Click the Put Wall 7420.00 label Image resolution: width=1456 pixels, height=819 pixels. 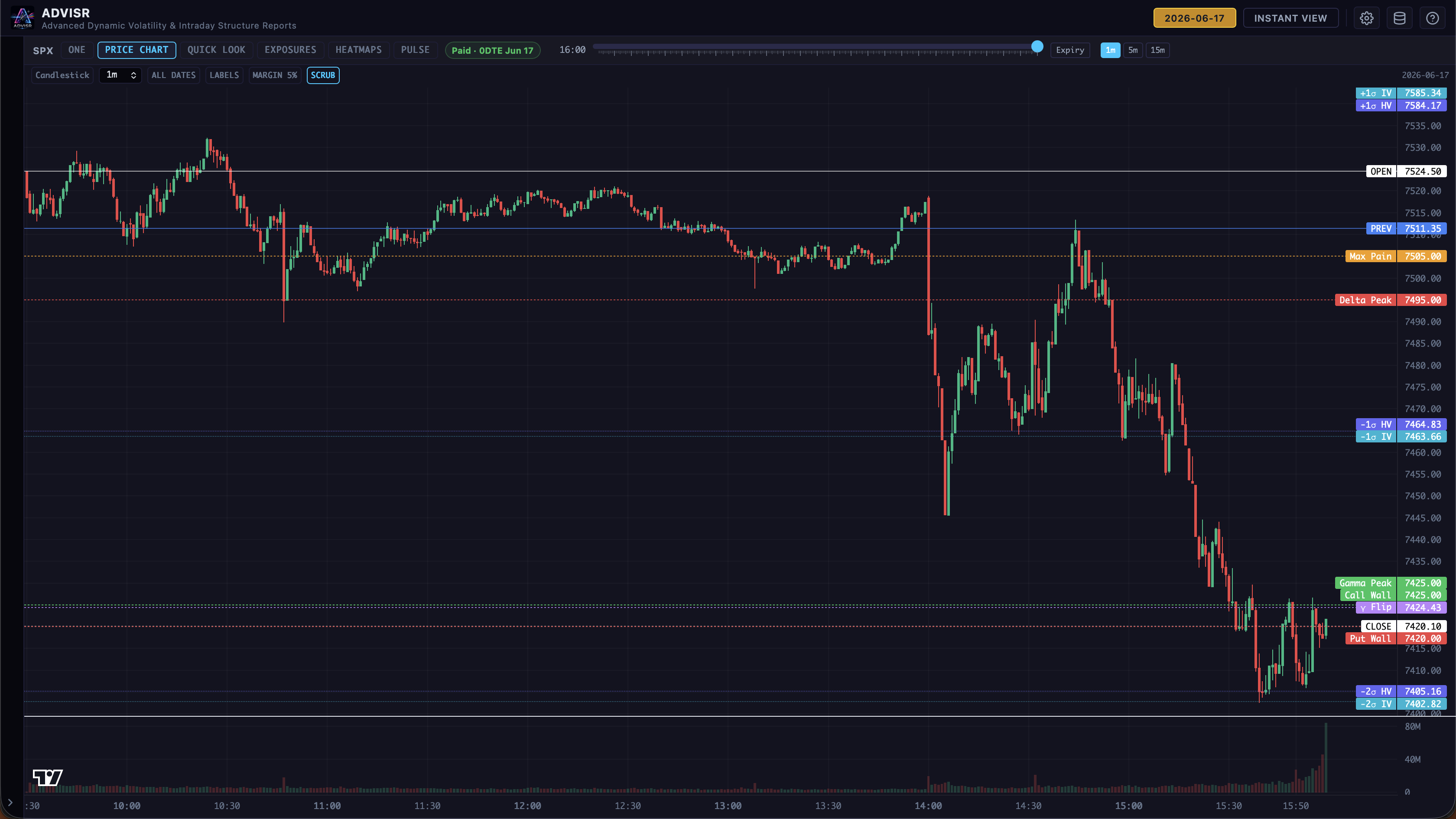click(1396, 639)
